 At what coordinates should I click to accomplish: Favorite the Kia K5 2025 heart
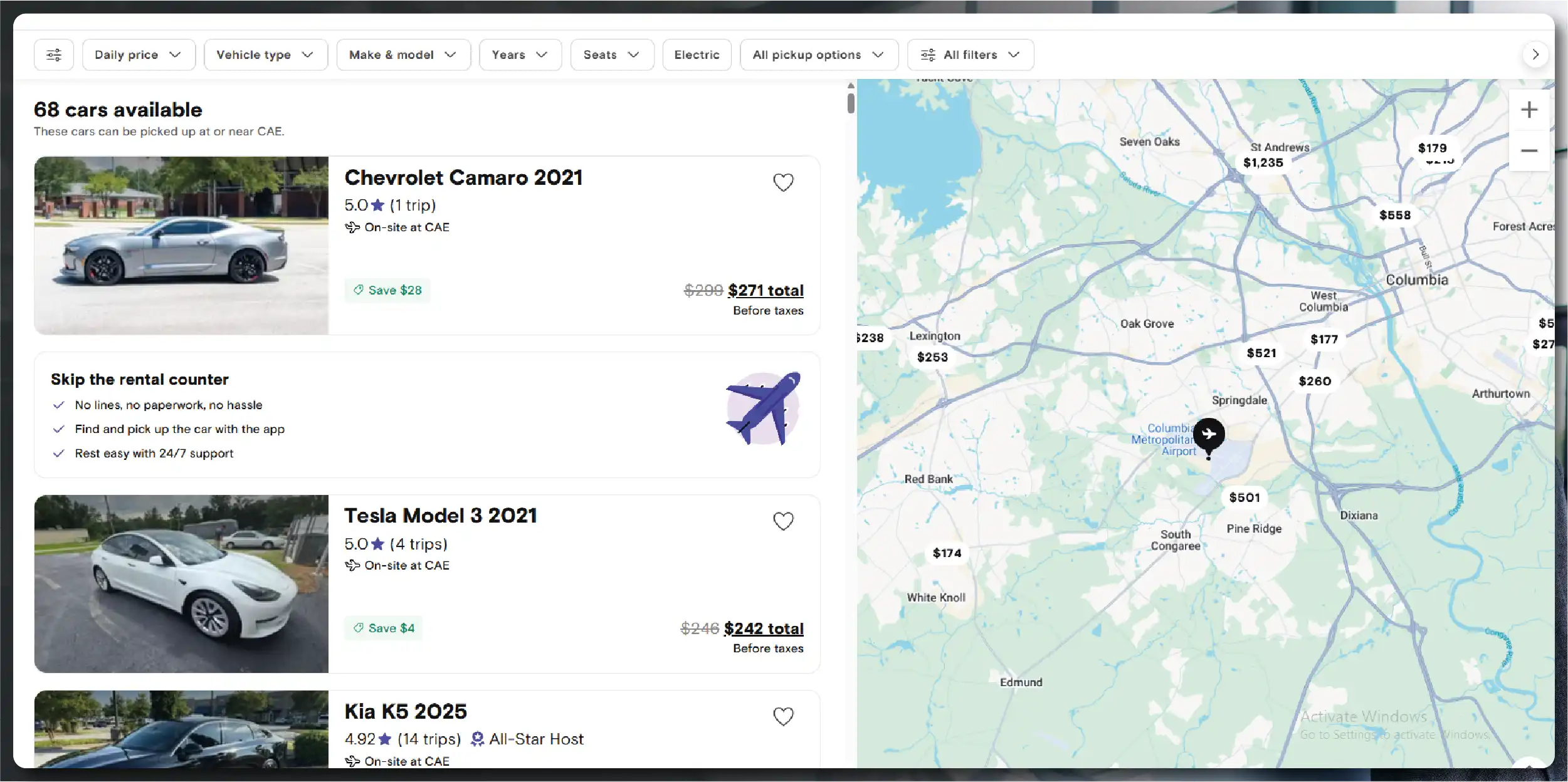point(783,716)
